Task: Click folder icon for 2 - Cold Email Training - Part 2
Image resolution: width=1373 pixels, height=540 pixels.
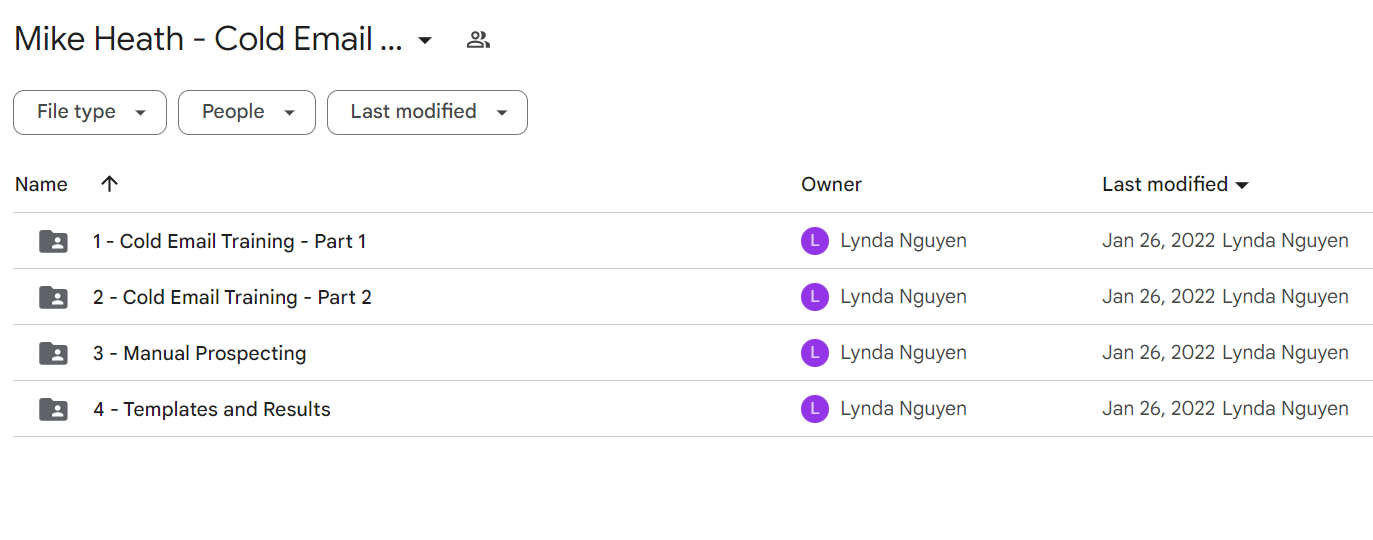Action: (x=53, y=297)
